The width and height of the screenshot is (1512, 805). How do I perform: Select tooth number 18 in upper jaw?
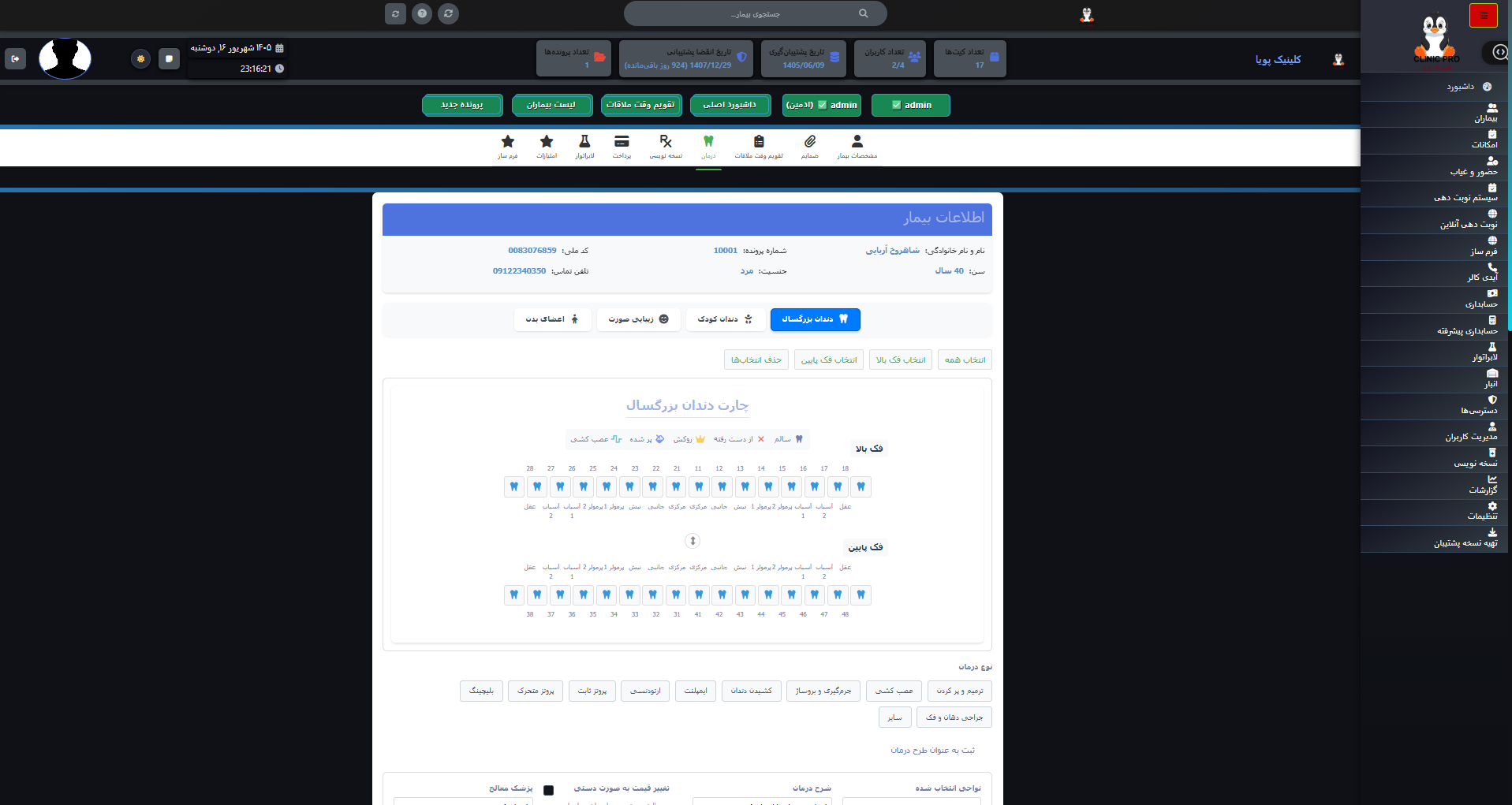(861, 486)
